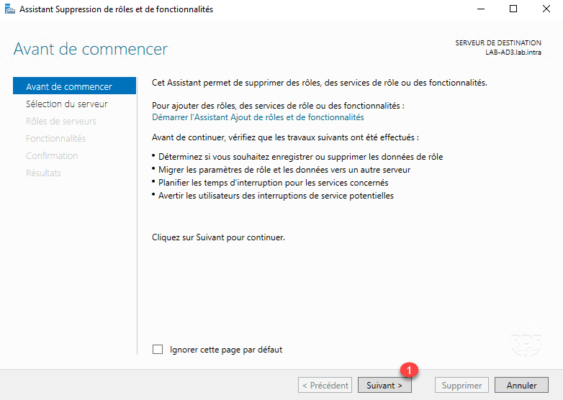Click the Avant de continuer, vérifiez sentence
Image resolution: width=563 pixels, height=400 pixels.
point(285,137)
